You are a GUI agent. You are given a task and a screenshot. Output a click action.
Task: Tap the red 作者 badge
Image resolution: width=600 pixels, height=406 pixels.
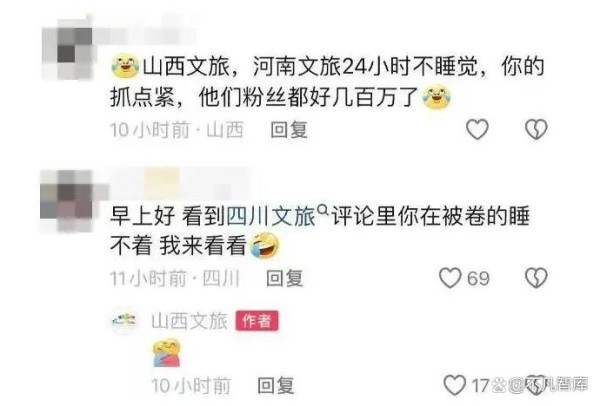(x=257, y=321)
